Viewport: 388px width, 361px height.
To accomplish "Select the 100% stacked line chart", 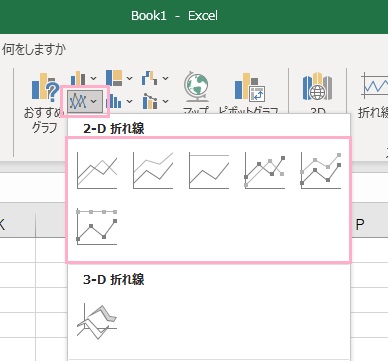I will [x=209, y=171].
